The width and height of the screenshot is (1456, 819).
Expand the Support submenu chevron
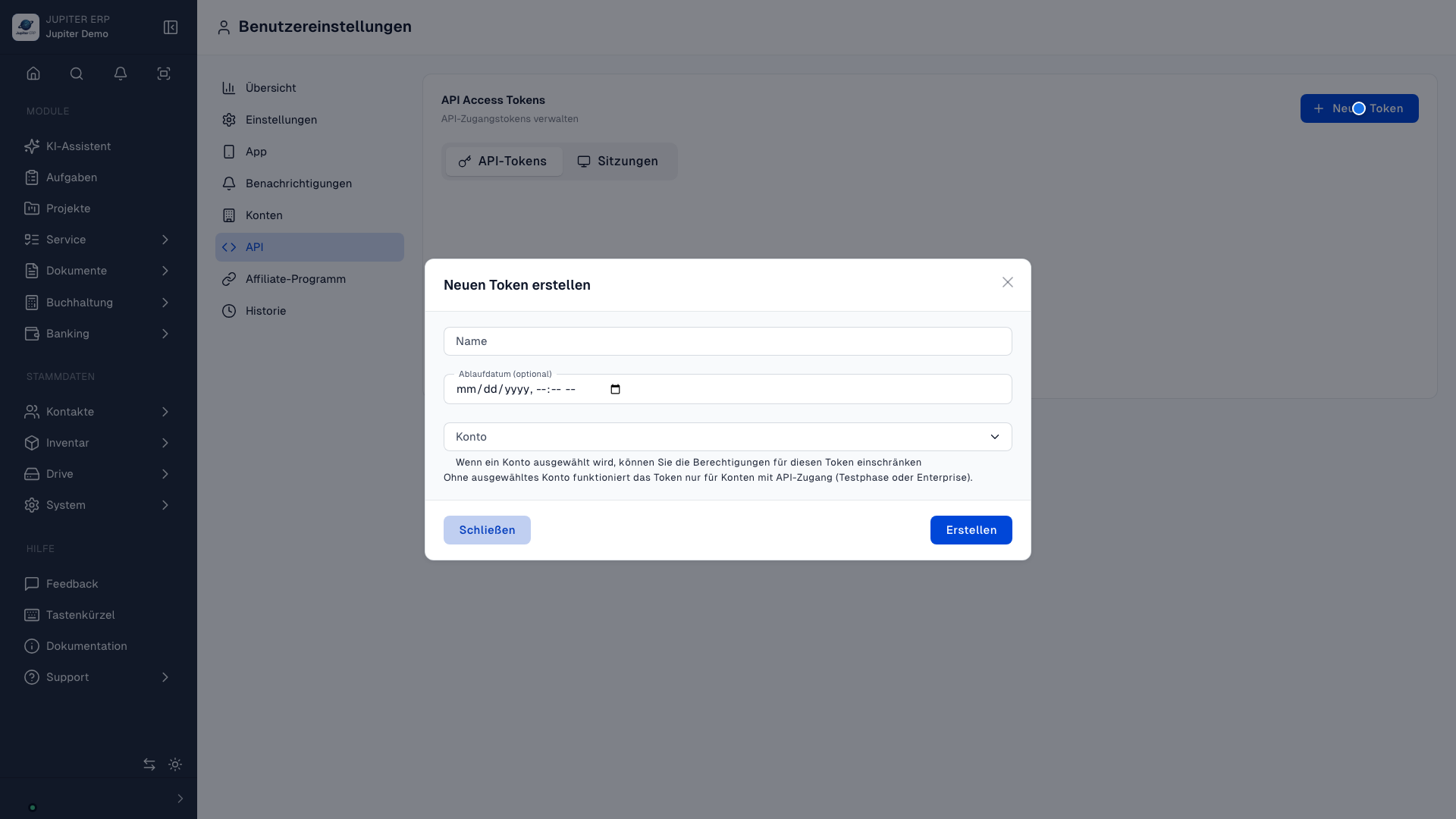(165, 677)
